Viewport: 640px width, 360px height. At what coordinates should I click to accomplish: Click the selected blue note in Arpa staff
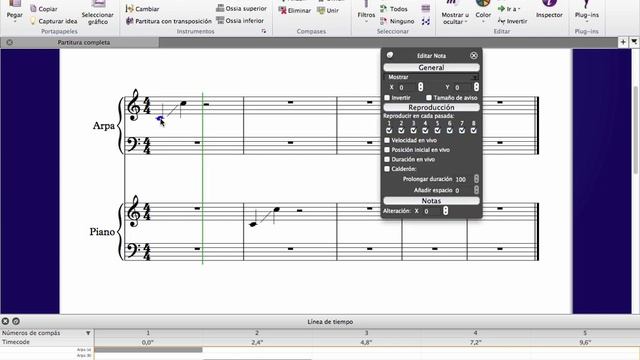click(160, 119)
